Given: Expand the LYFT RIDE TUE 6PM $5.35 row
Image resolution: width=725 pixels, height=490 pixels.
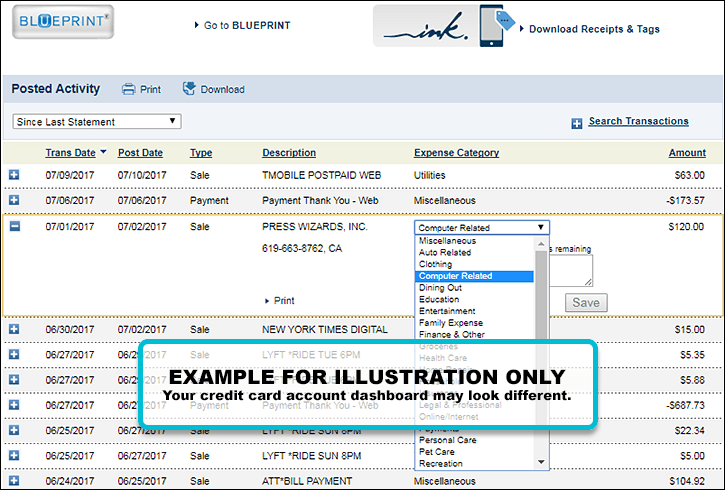Looking at the screenshot, I should (x=14, y=354).
